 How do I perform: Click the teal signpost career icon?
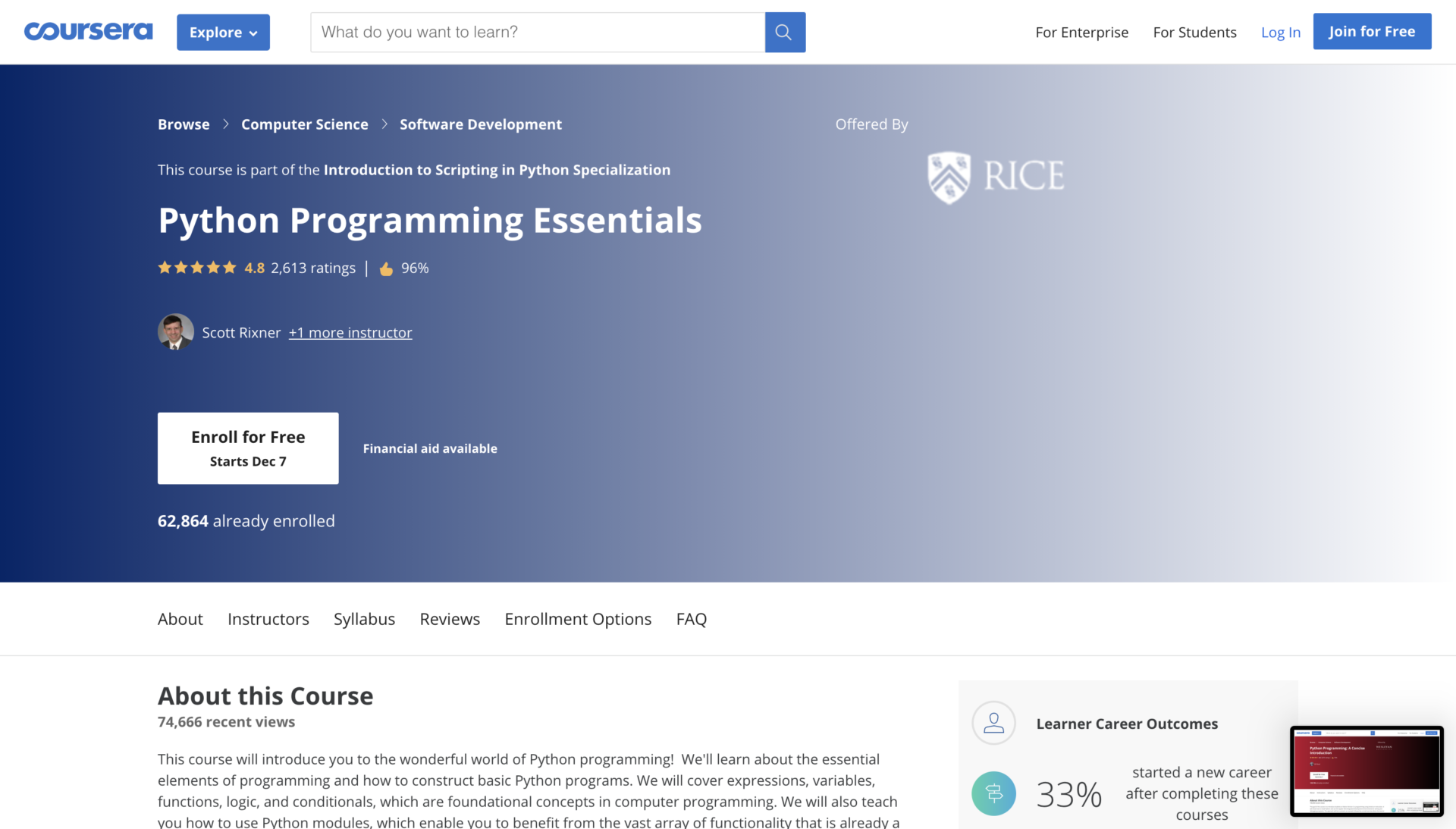coord(993,793)
